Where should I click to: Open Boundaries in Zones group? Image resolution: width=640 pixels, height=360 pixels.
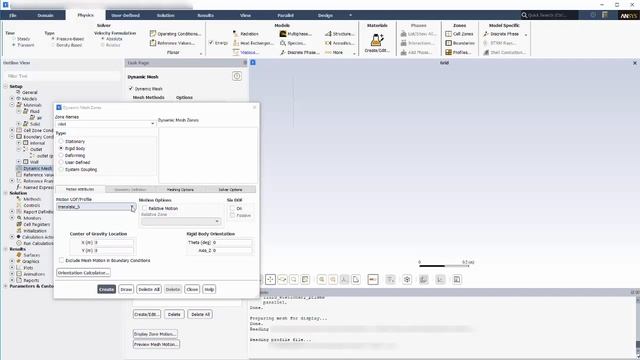(460, 43)
